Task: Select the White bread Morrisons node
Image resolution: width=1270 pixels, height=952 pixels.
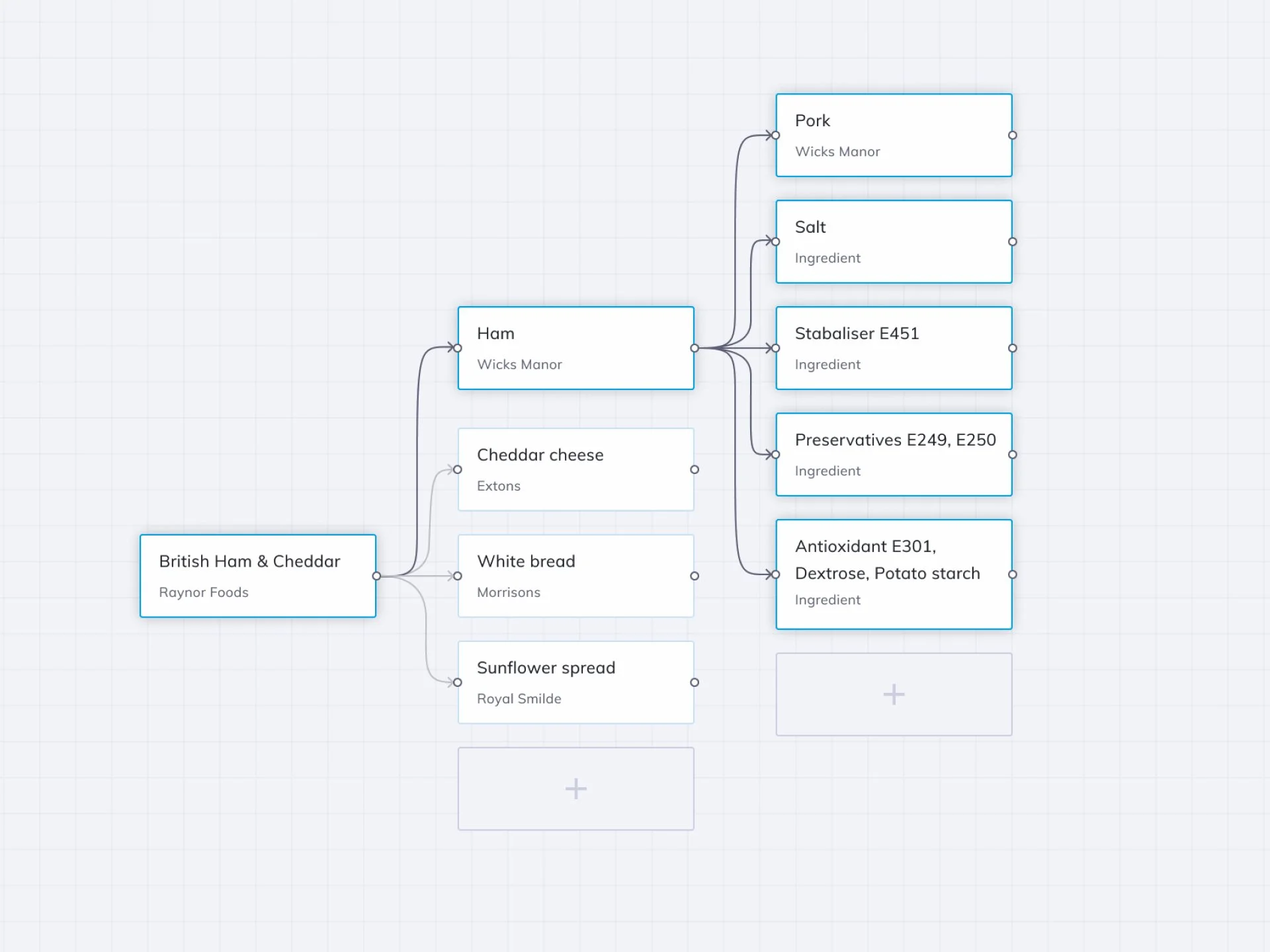Action: pos(575,576)
